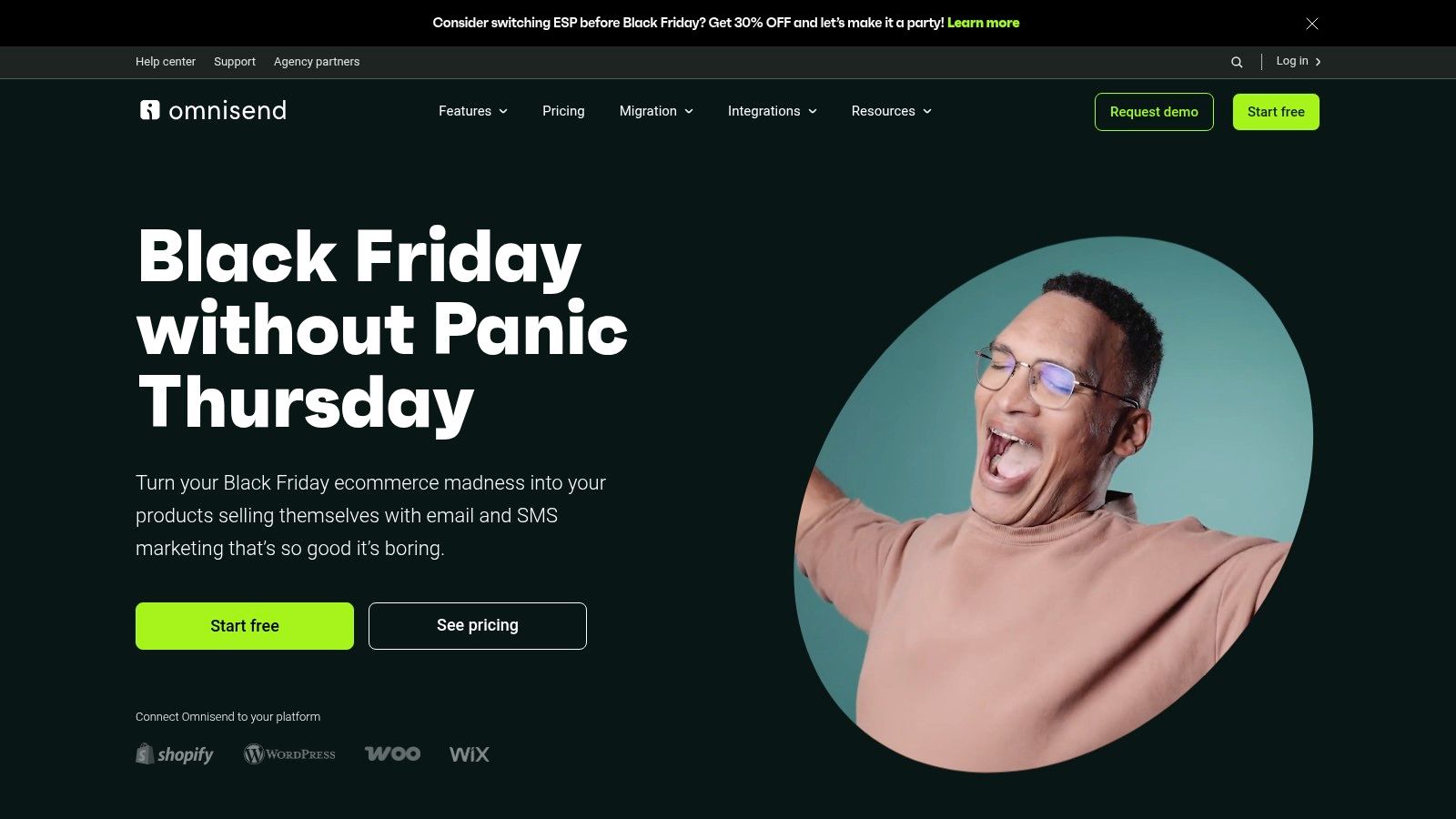Open the Support link

pyautogui.click(x=235, y=62)
